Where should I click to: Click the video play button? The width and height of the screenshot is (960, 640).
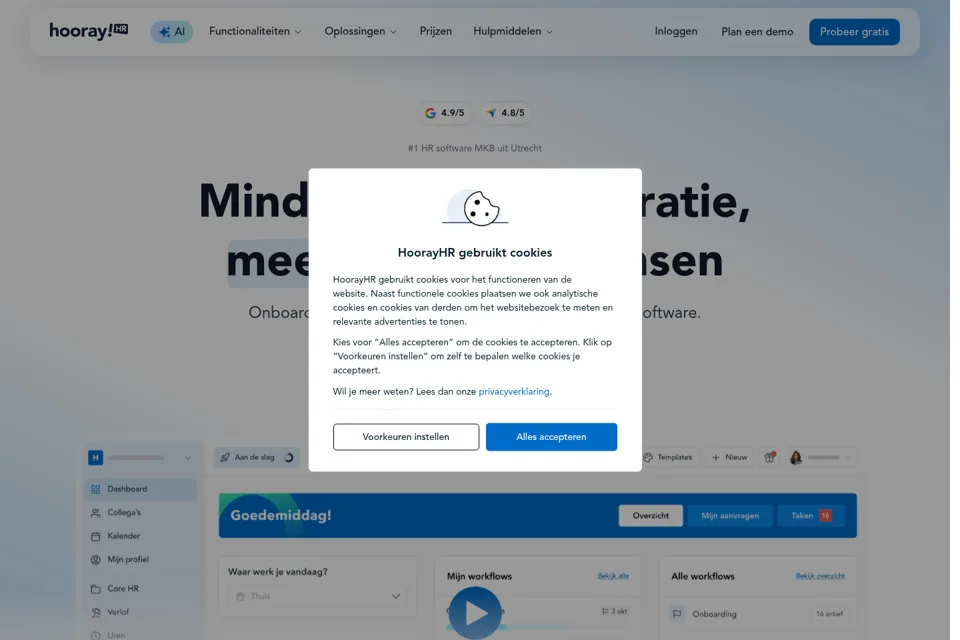[475, 613]
